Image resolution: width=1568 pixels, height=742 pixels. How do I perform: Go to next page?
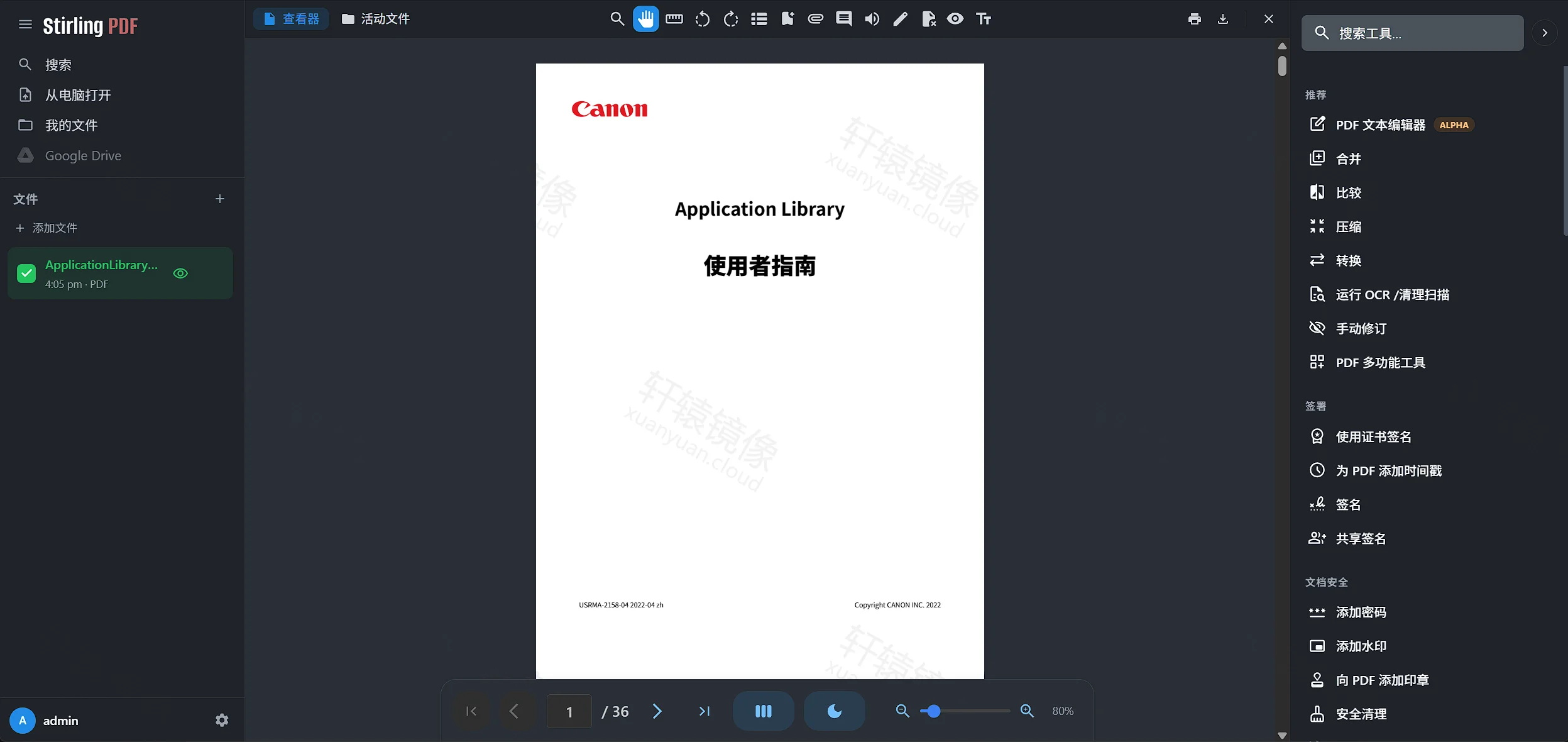(x=657, y=711)
